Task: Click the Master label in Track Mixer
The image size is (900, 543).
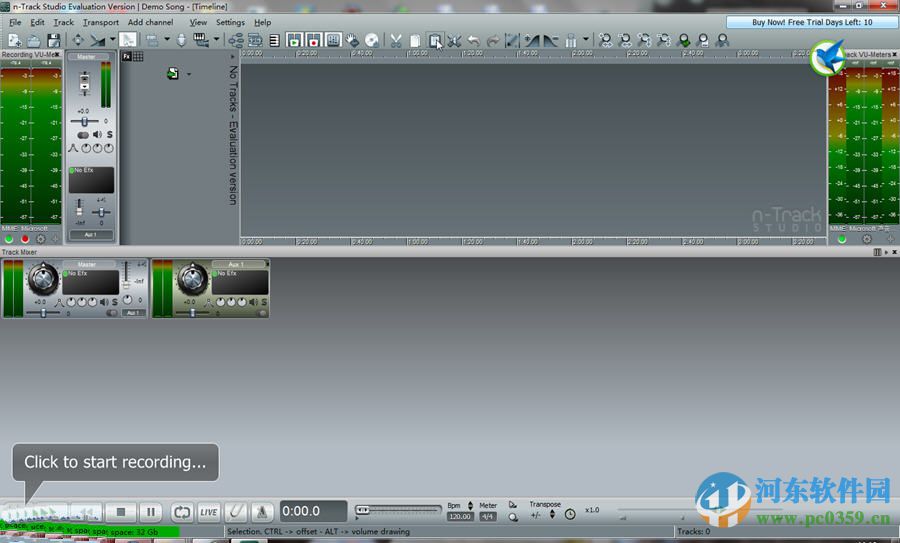Action: click(87, 264)
